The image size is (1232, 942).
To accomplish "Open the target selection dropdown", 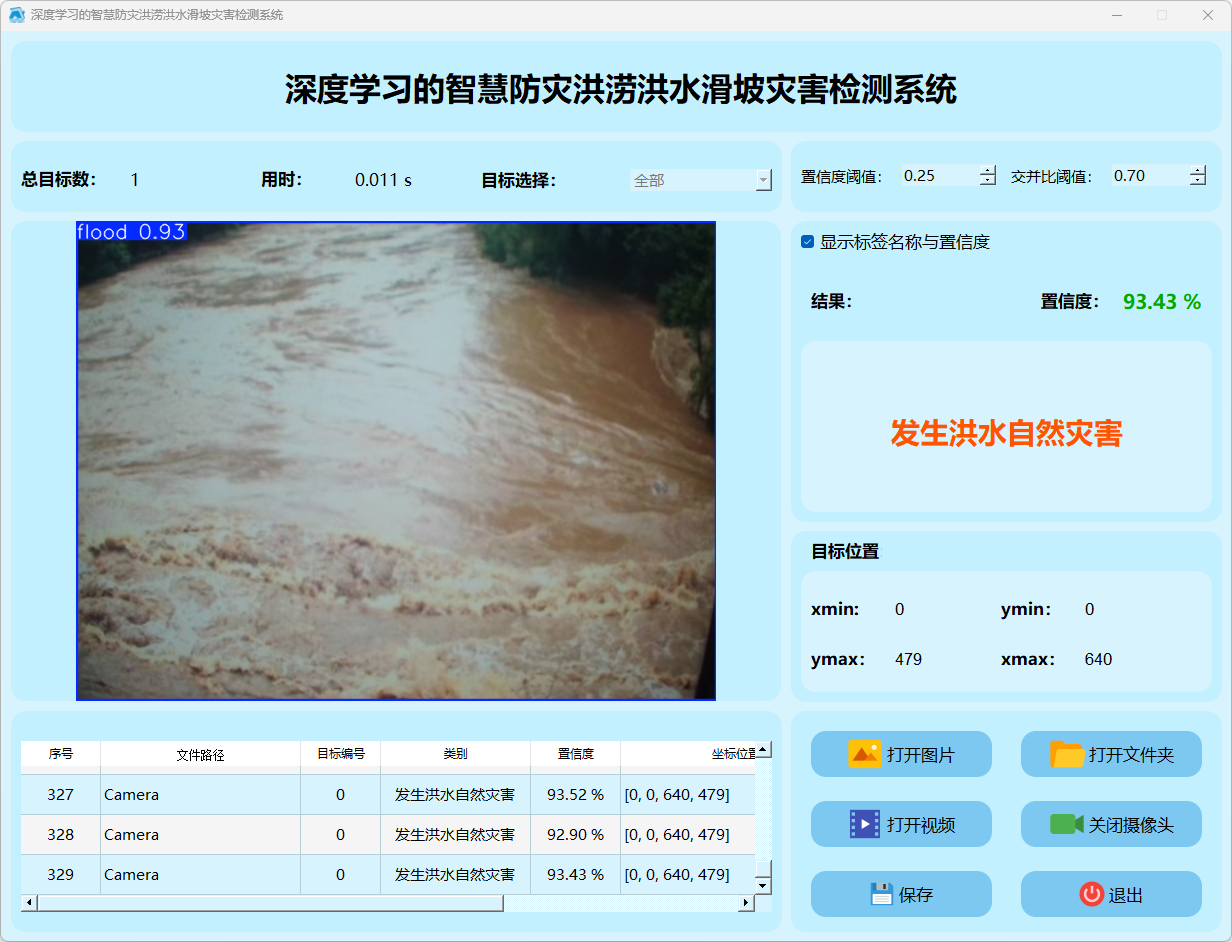I will pyautogui.click(x=763, y=181).
